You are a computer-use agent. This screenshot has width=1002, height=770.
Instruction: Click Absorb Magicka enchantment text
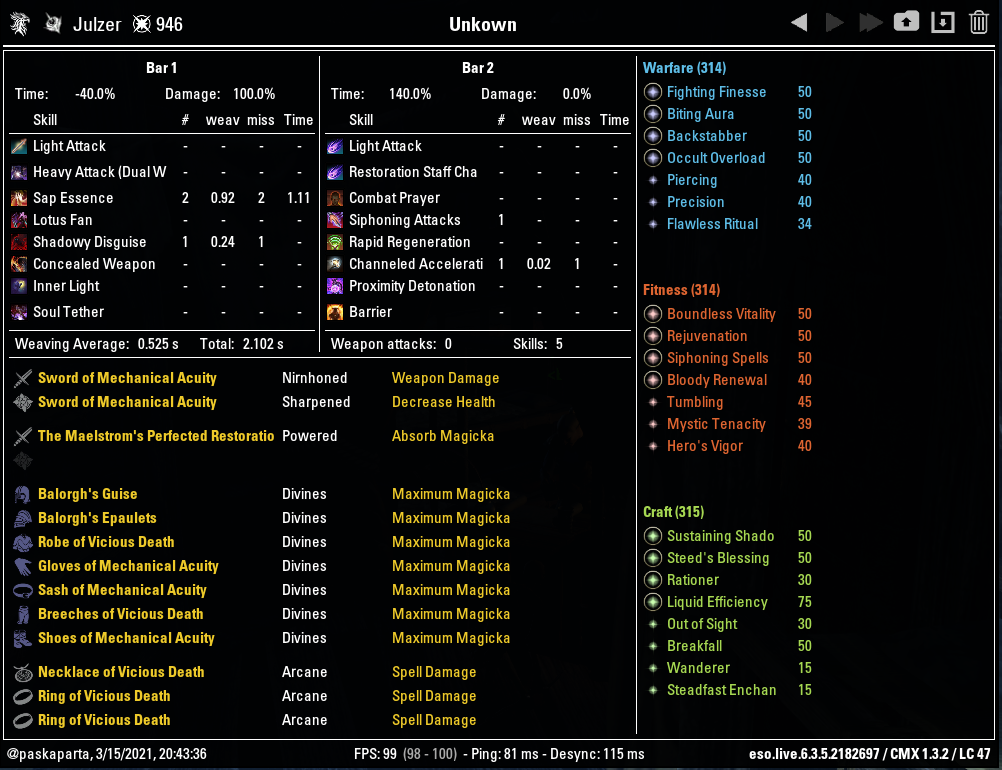point(443,436)
